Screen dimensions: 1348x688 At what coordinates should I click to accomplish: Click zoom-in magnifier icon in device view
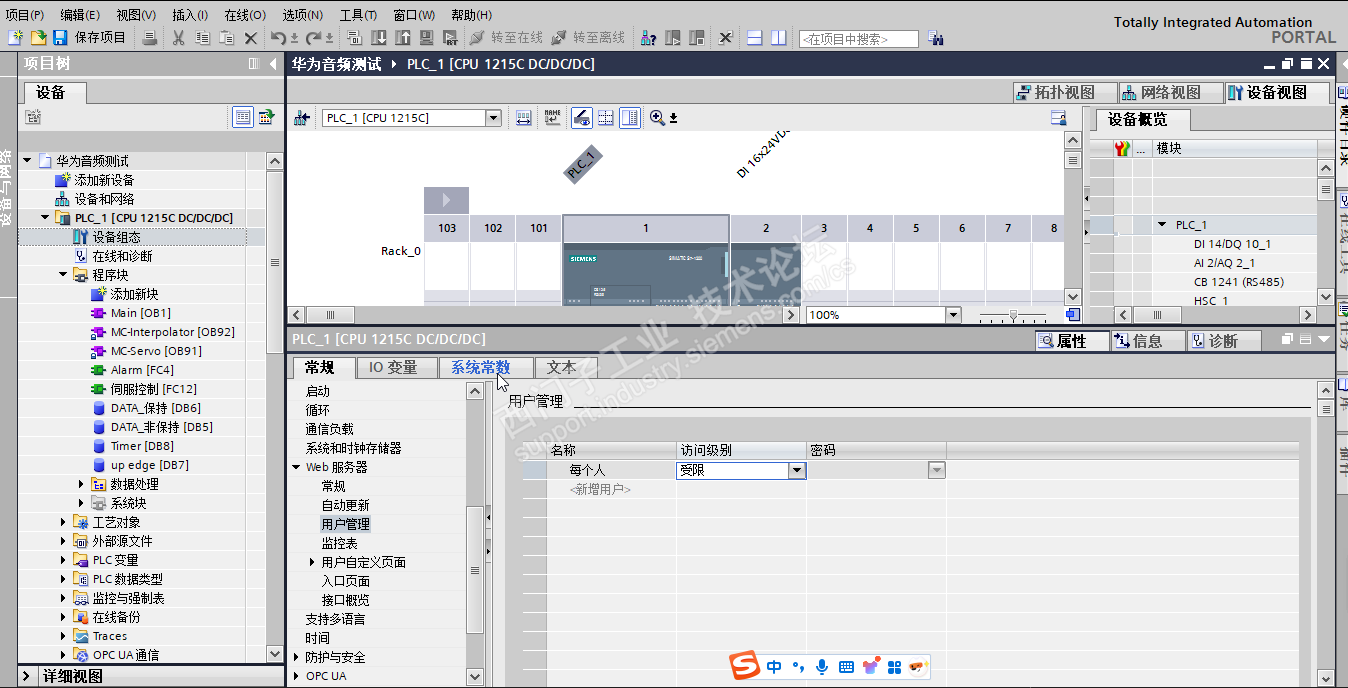click(x=657, y=118)
